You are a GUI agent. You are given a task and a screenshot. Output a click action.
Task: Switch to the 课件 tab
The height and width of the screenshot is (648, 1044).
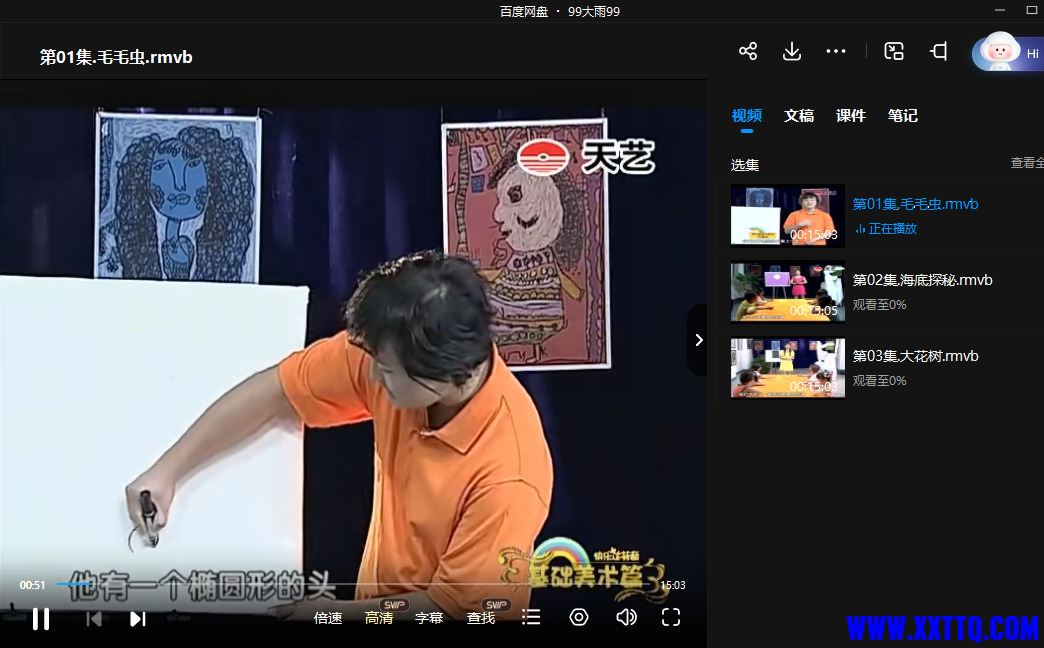click(x=851, y=116)
